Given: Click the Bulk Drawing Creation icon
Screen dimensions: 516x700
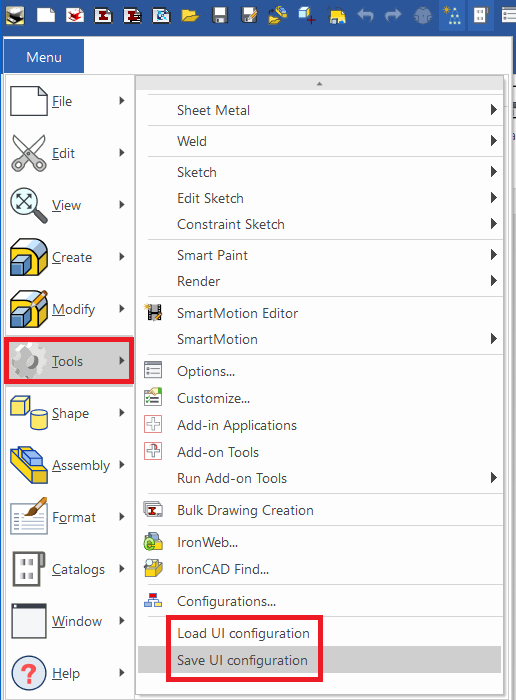Looking at the screenshot, I should pos(153,509).
